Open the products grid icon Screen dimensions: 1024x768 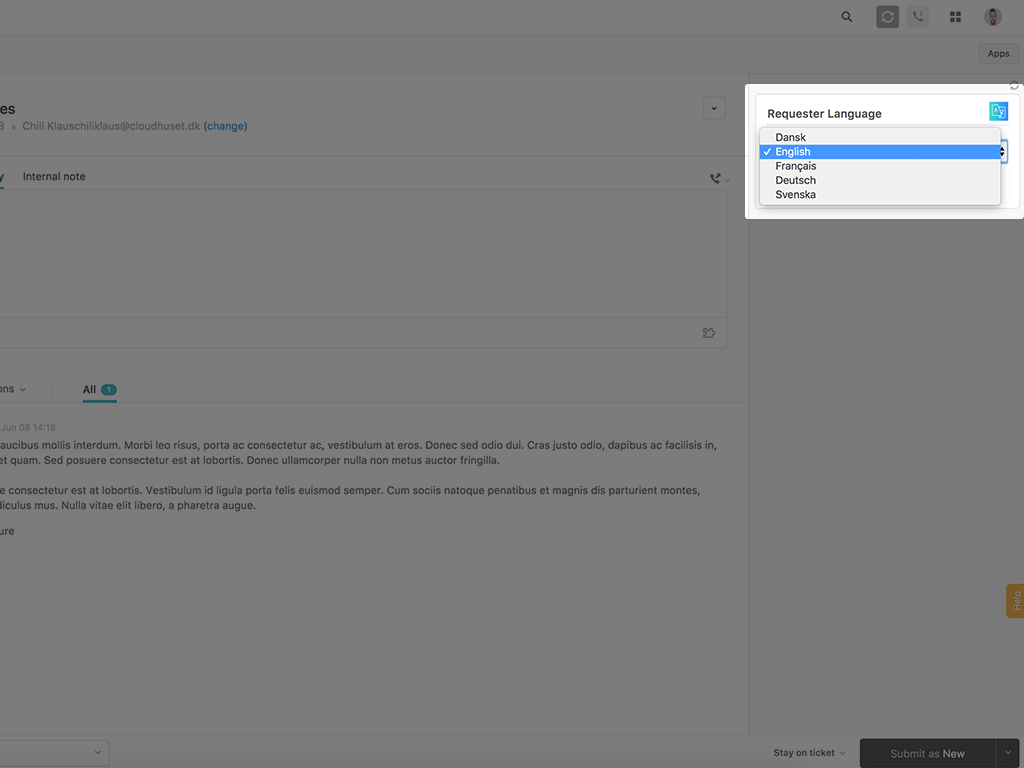click(x=955, y=17)
